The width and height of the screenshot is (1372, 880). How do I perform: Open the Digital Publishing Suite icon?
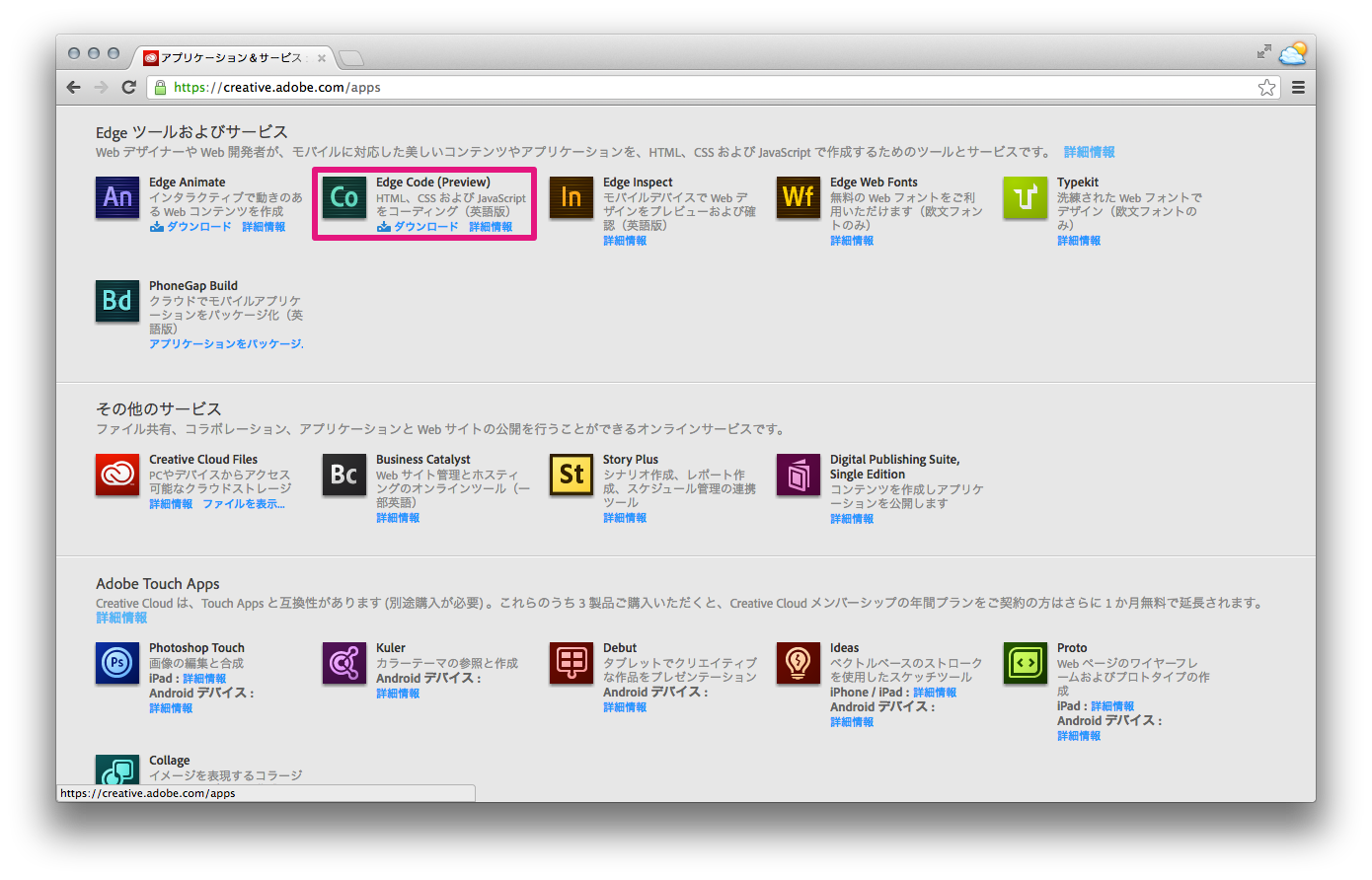[798, 475]
